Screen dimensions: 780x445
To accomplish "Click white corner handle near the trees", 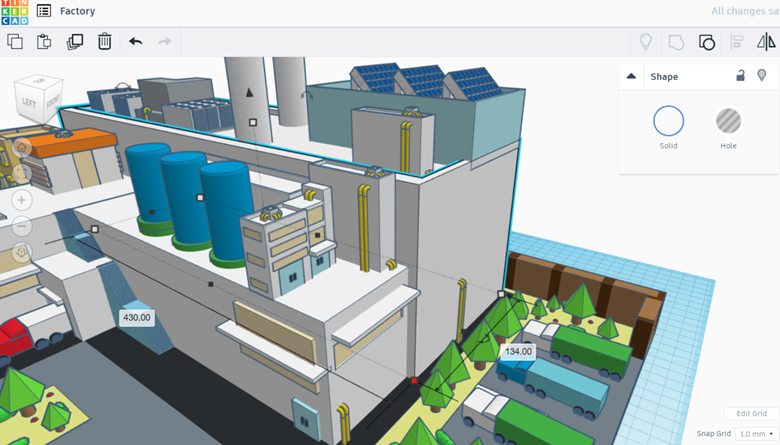I will coord(501,294).
